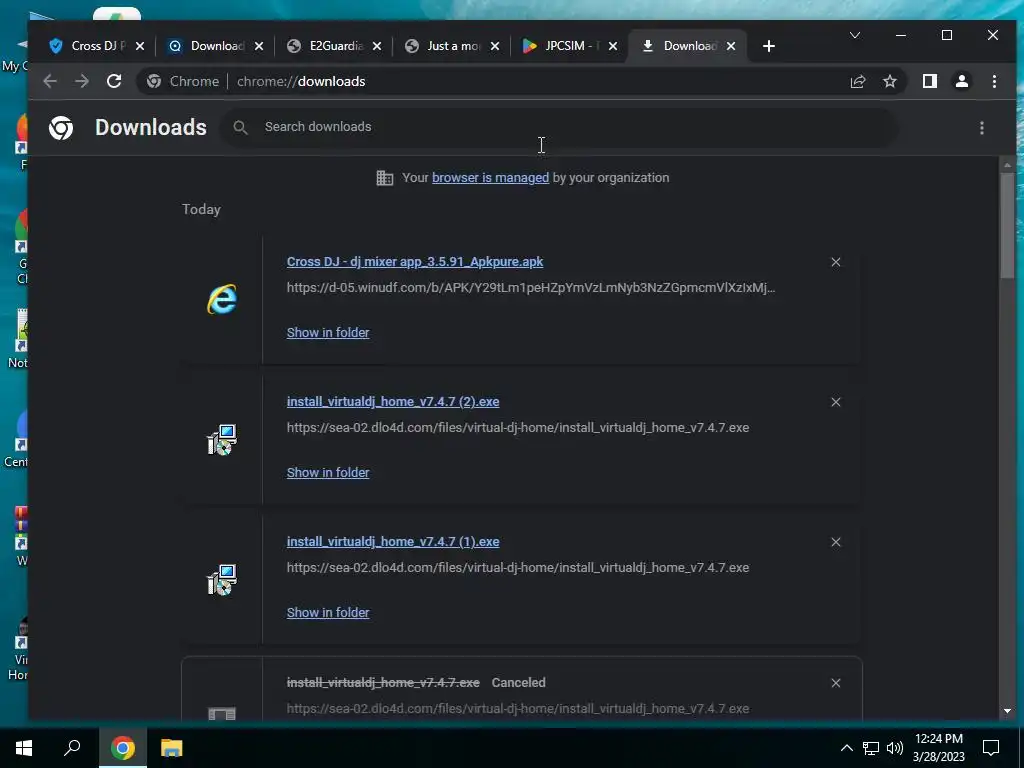This screenshot has height=768, width=1024.
Task: Open the tab search chevron
Action: 854,35
